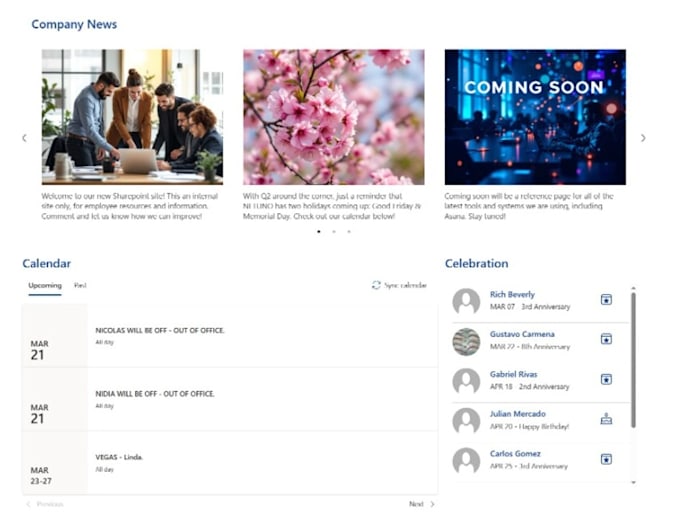The image size is (680, 530).
Task: Click Gabriel Rivas's anniversary star icon
Action: coord(606,379)
